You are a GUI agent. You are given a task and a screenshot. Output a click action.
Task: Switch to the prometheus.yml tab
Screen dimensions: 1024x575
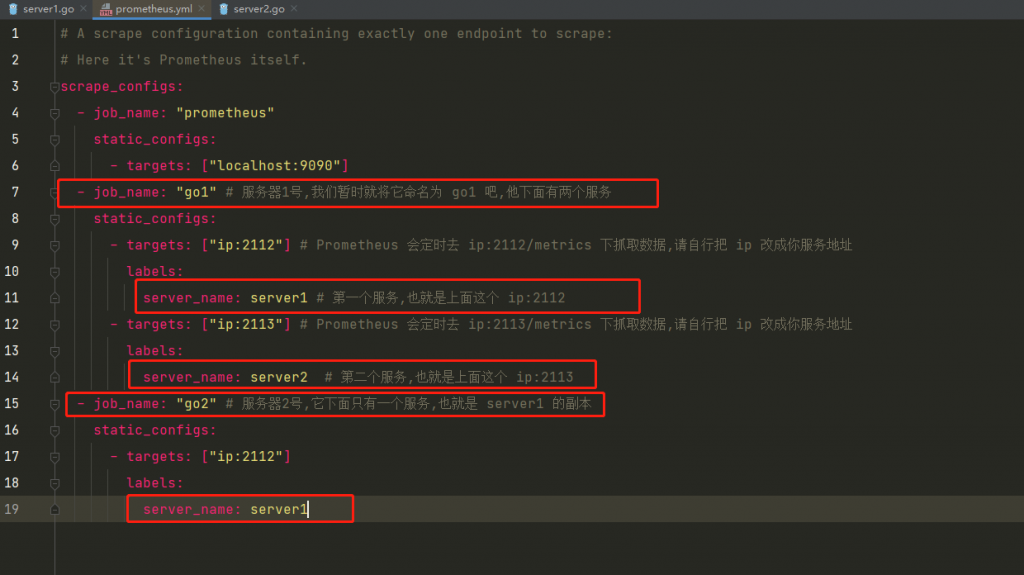coord(153,9)
